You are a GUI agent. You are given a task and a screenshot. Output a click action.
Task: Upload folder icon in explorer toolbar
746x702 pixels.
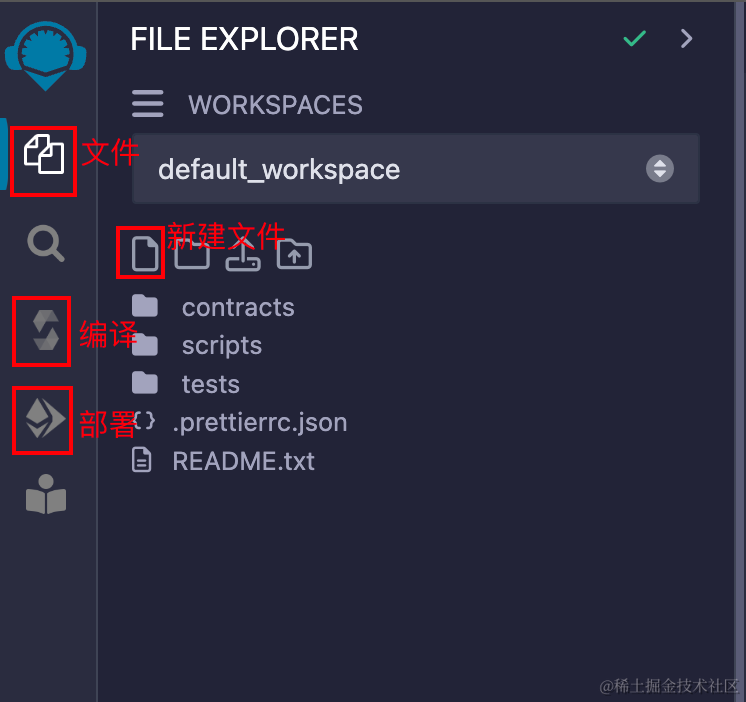pyautogui.click(x=294, y=254)
